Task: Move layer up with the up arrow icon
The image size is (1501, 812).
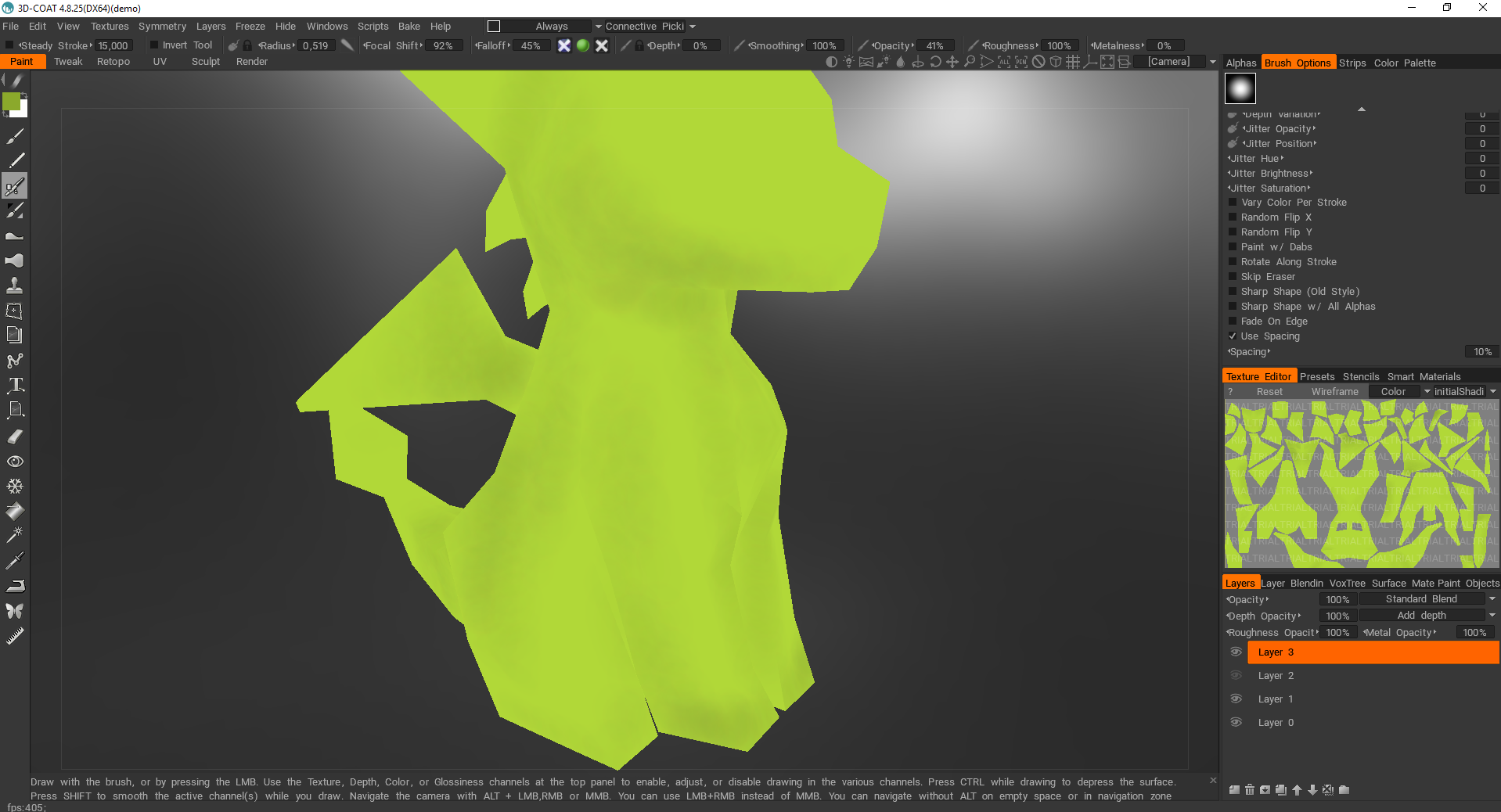Action: (x=1297, y=790)
